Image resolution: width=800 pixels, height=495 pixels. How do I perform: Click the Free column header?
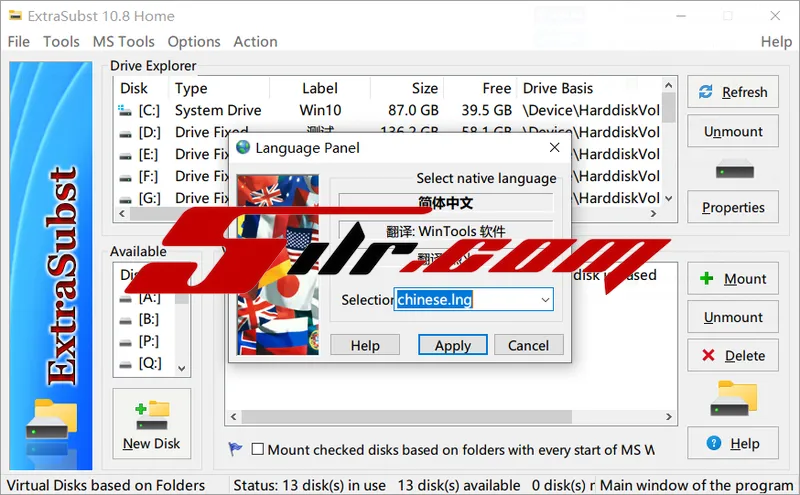click(496, 88)
